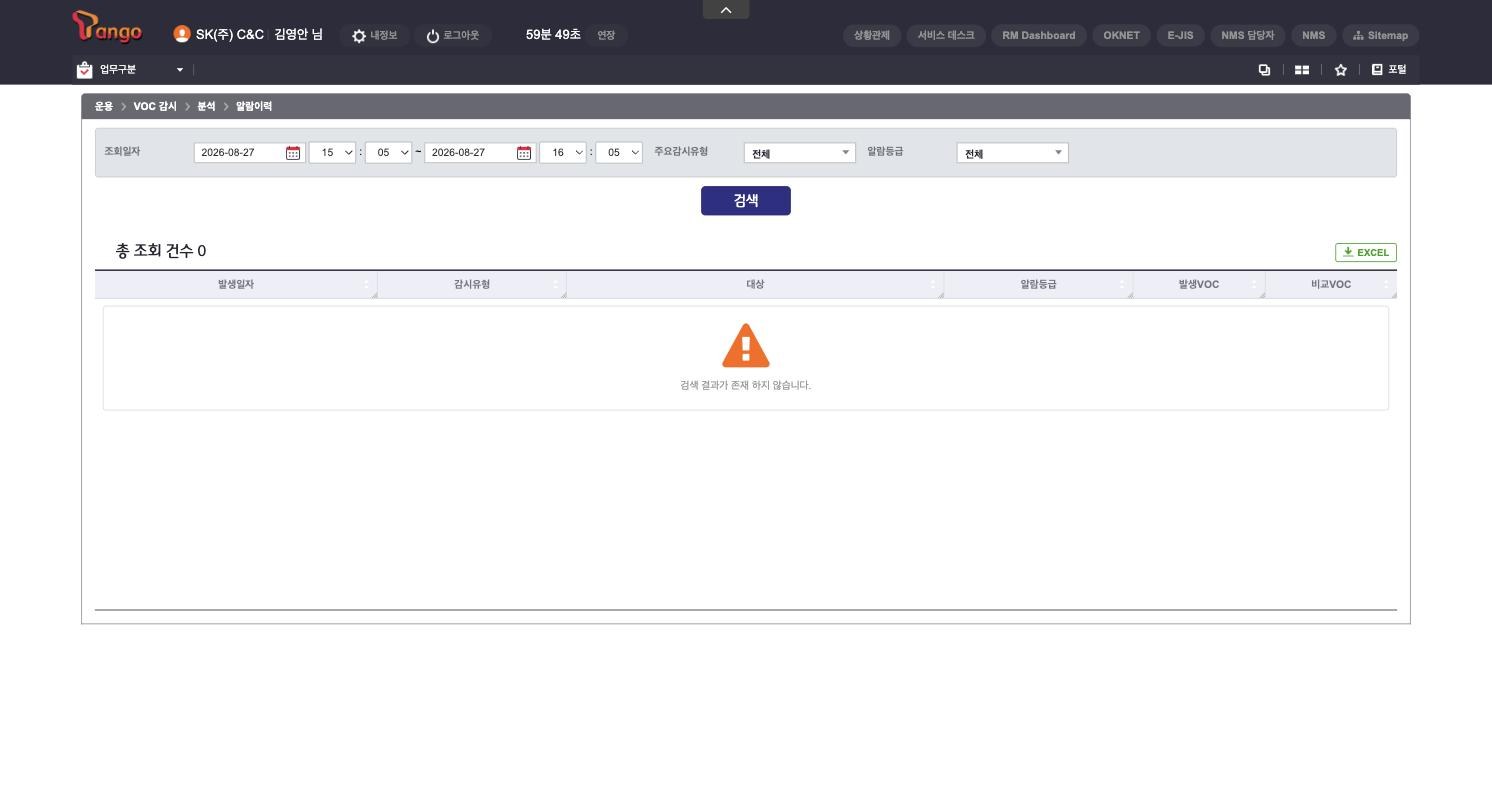Run the search with 검색 button

746,201
